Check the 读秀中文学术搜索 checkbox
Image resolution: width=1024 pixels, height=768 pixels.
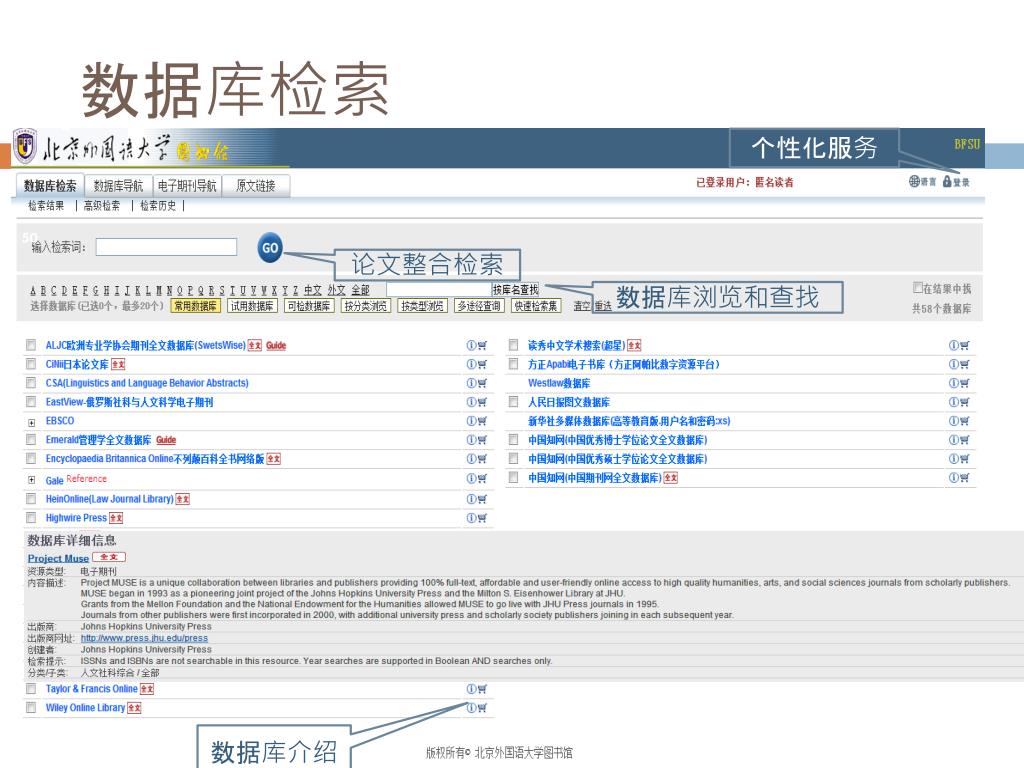coord(513,345)
